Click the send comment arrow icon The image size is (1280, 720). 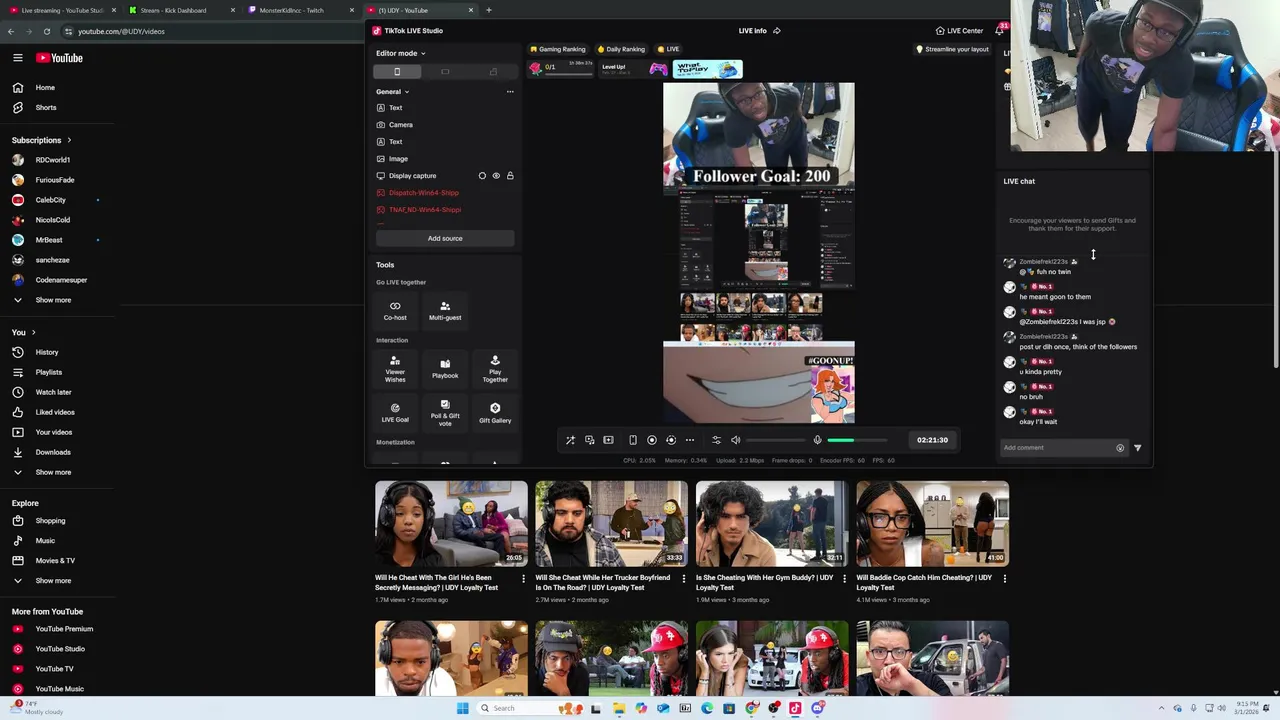[x=1137, y=448]
